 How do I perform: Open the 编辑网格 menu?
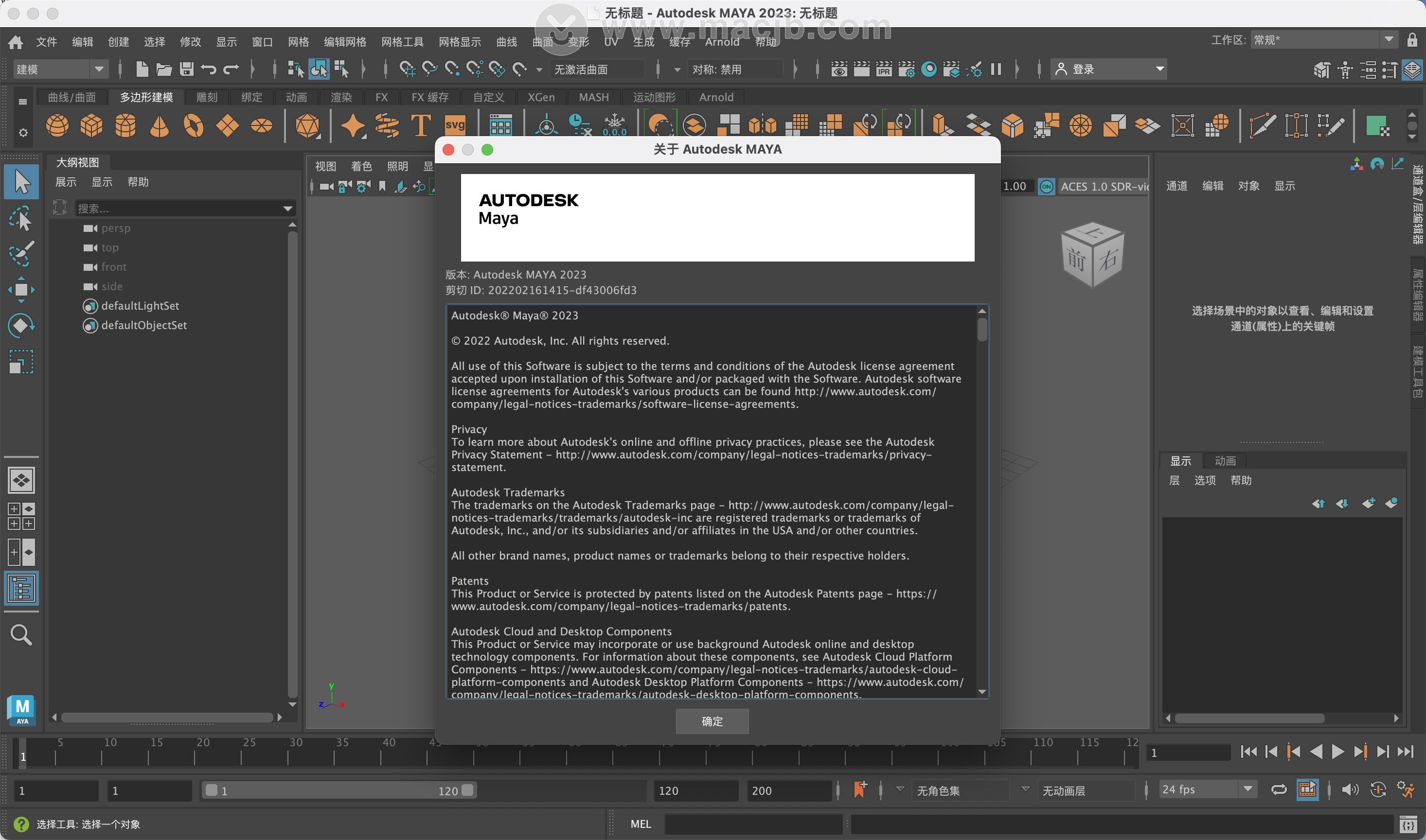pos(345,42)
